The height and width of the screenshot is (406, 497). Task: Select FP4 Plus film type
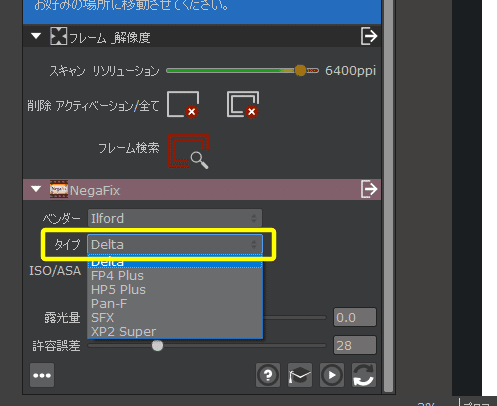click(175, 276)
